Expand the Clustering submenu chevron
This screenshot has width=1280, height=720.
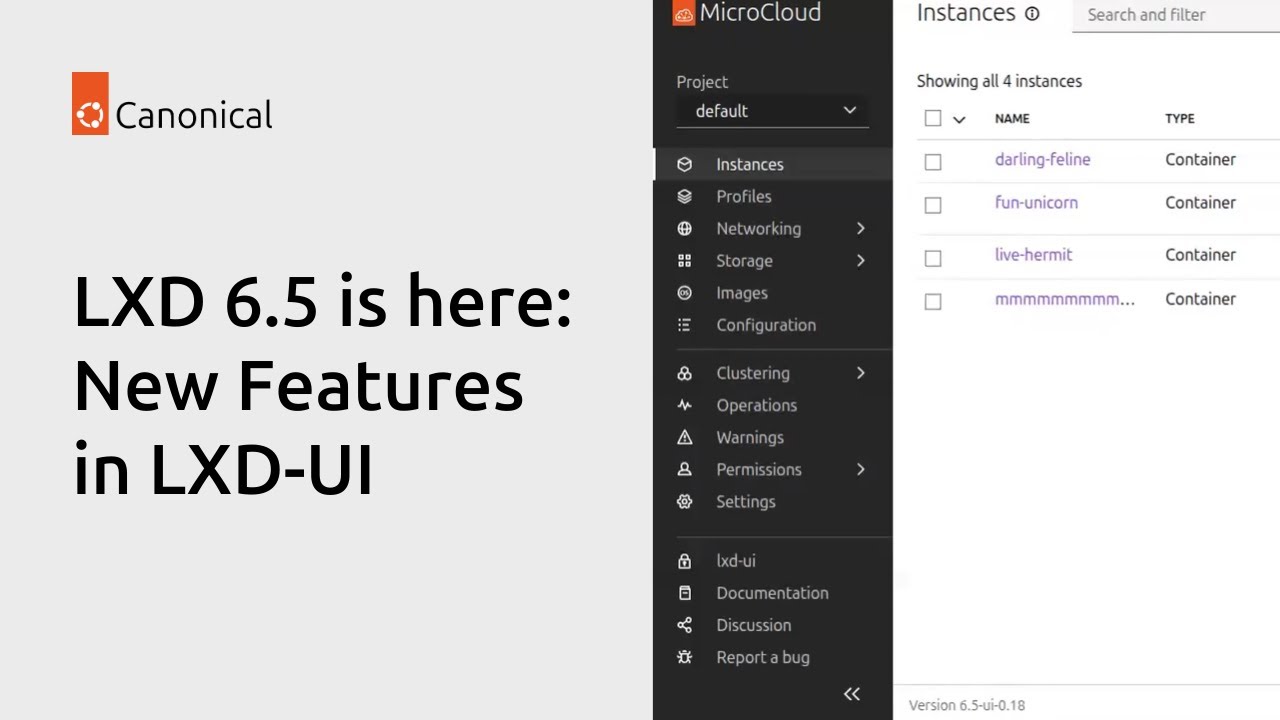click(x=860, y=373)
